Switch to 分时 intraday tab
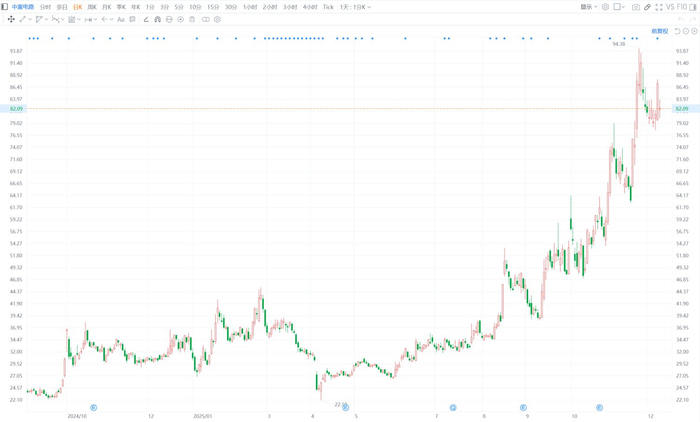 click(x=45, y=7)
